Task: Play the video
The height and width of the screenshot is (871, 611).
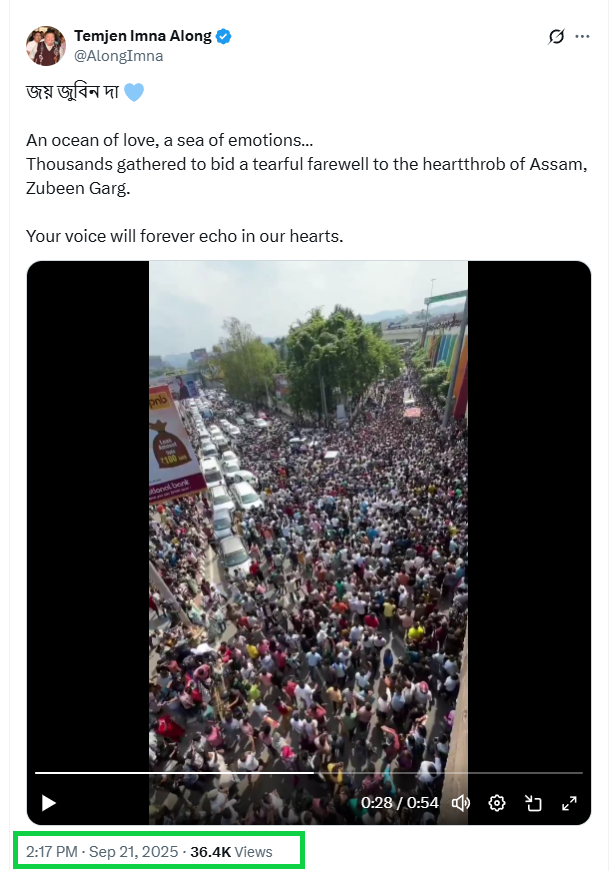Action: click(x=49, y=802)
